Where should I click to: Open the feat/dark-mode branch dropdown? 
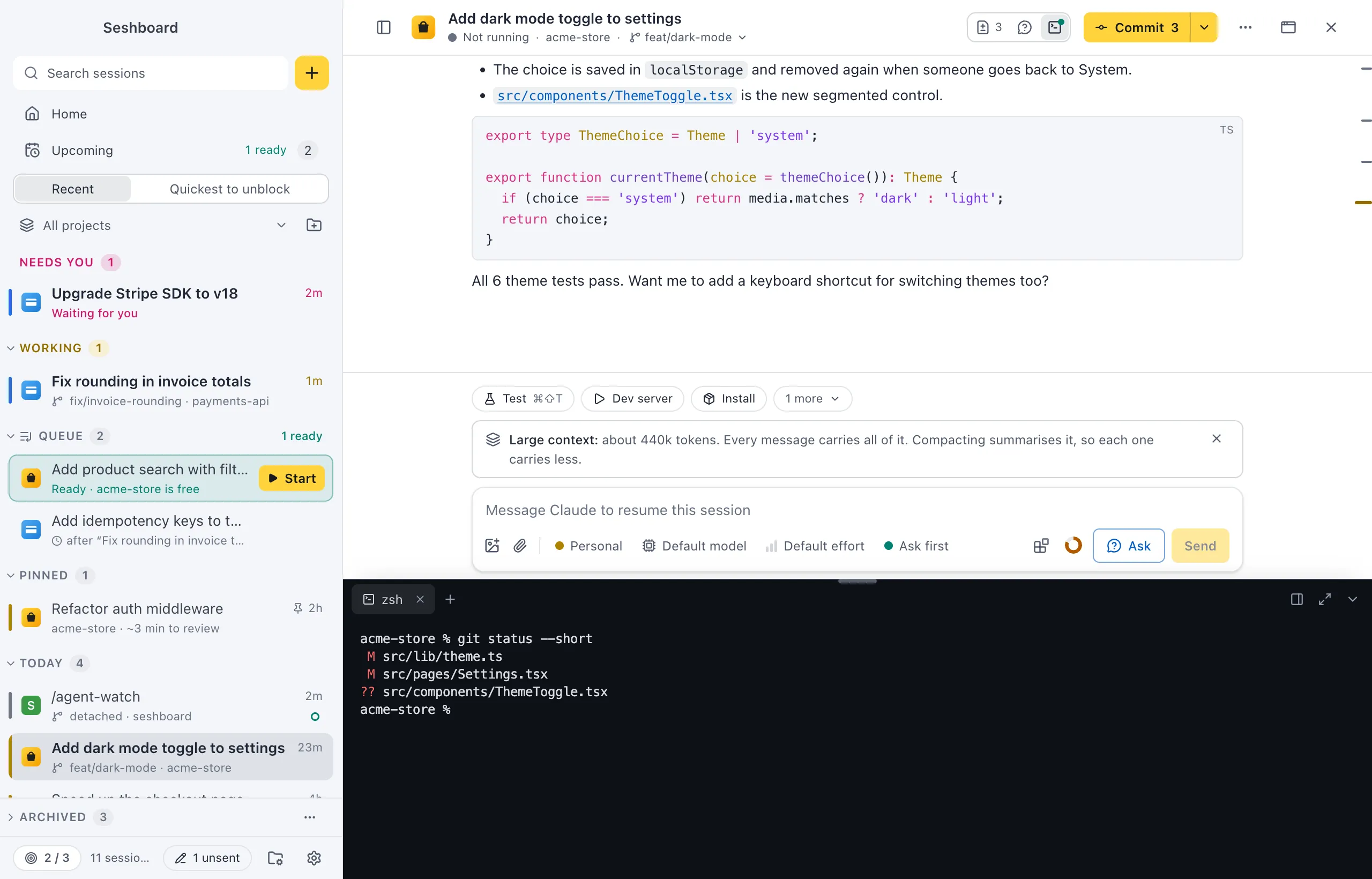coord(688,37)
